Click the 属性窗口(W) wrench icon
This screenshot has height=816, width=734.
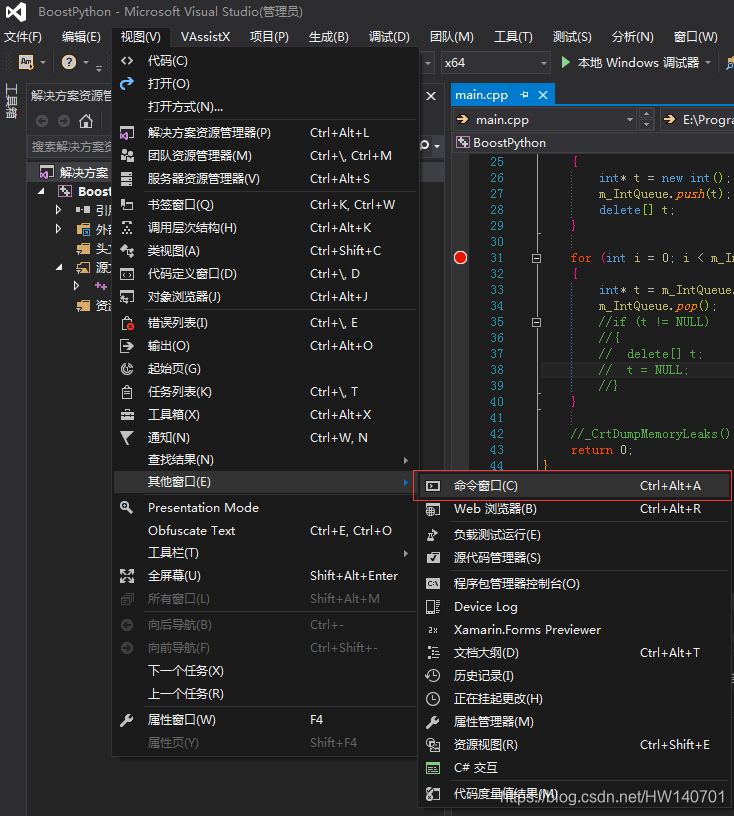point(127,720)
